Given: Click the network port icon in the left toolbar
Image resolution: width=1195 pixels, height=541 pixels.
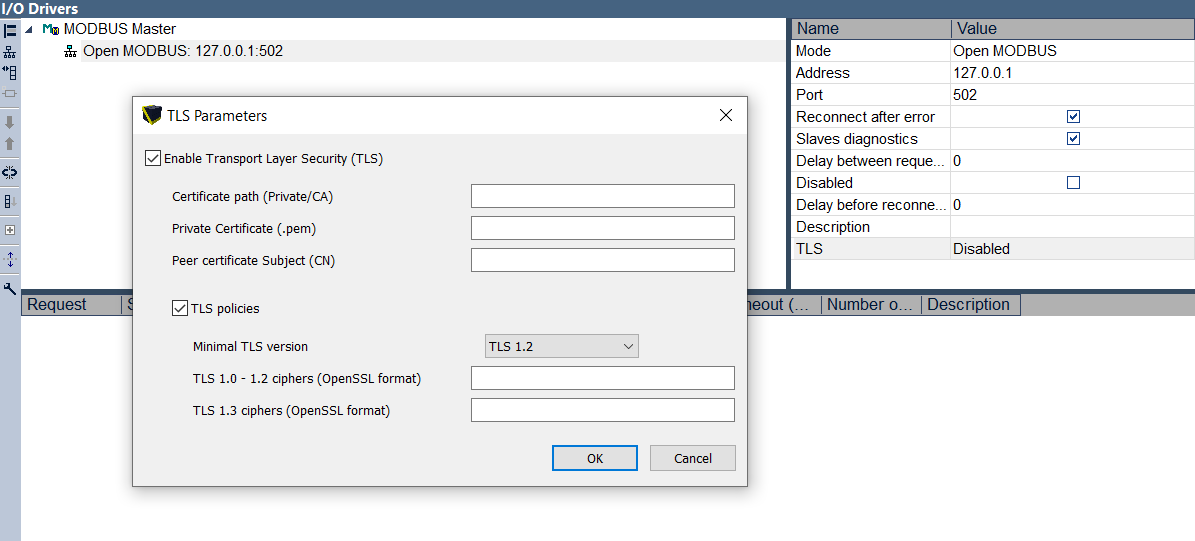Looking at the screenshot, I should point(10,53).
